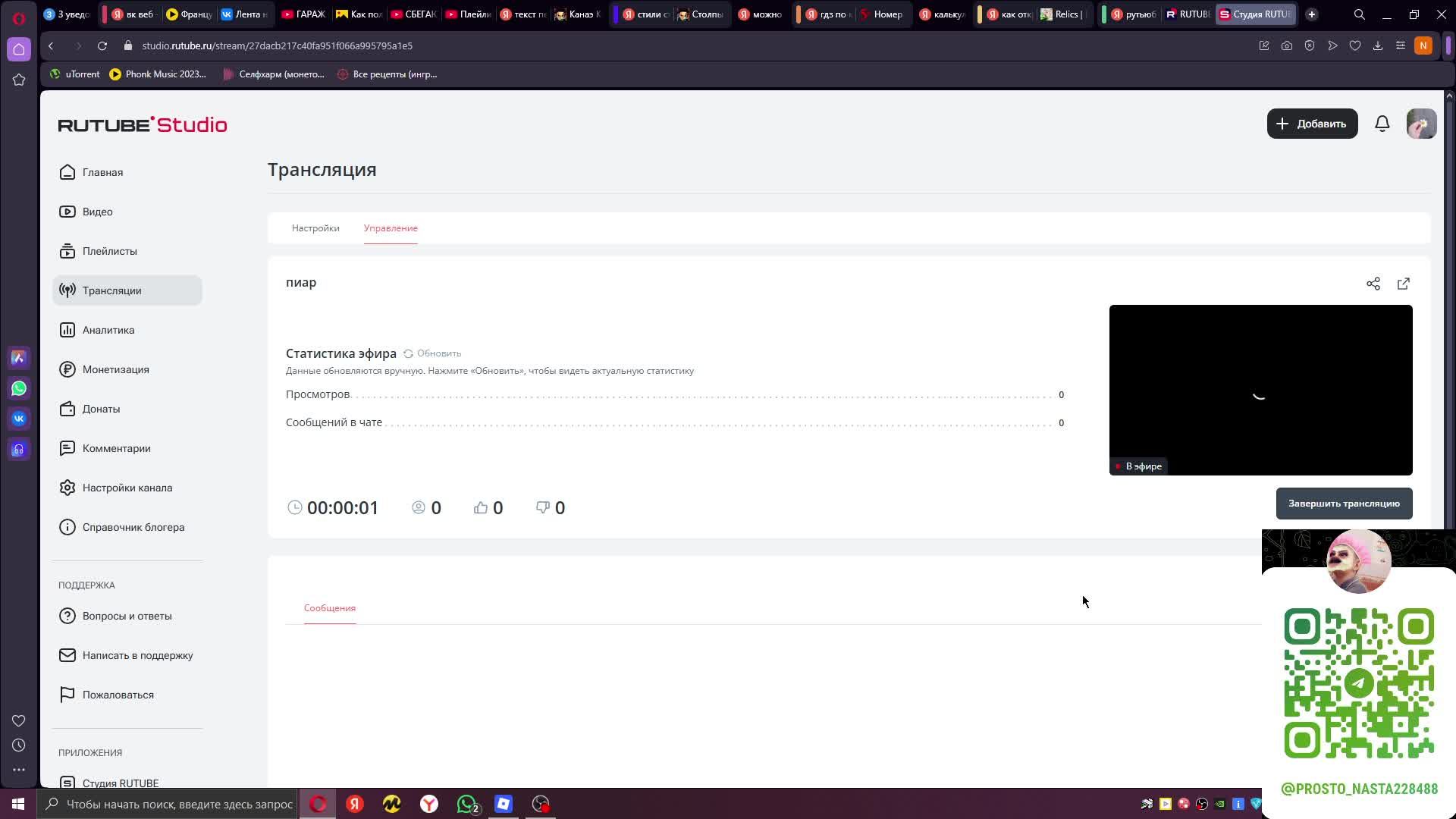
Task: Click the user avatar in header
Action: tap(1421, 124)
